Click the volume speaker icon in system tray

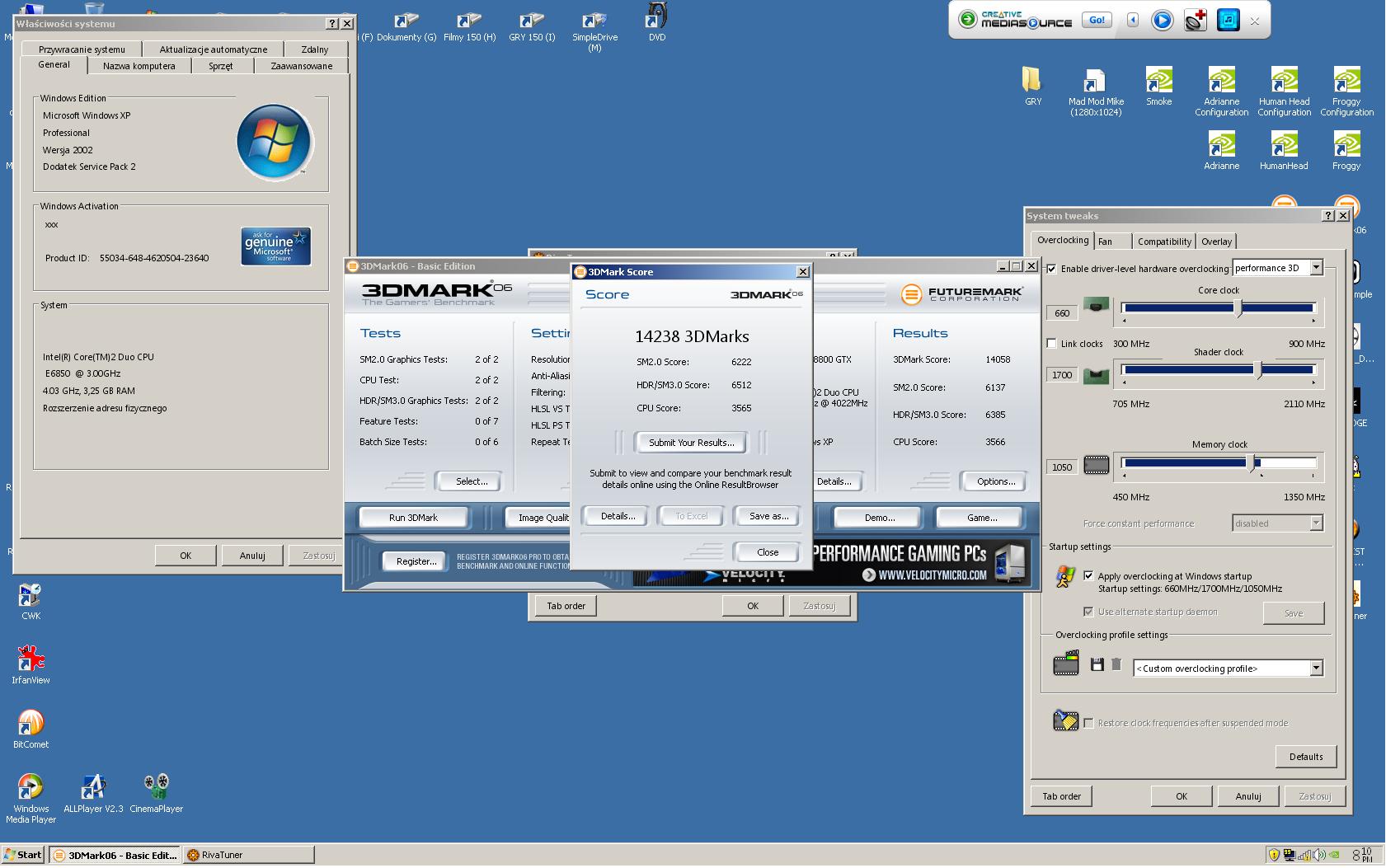tap(1318, 855)
